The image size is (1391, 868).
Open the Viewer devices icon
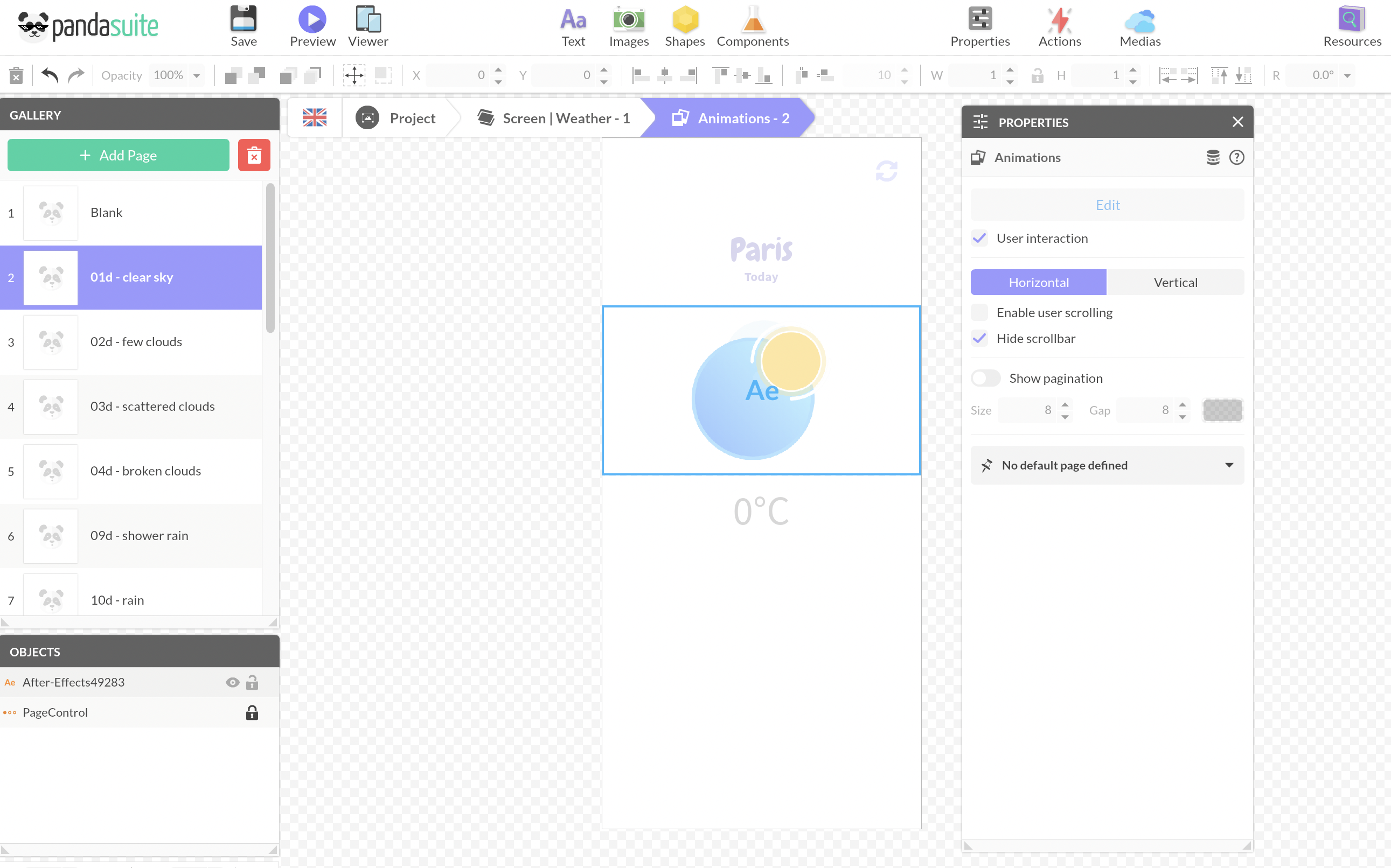[x=367, y=19]
